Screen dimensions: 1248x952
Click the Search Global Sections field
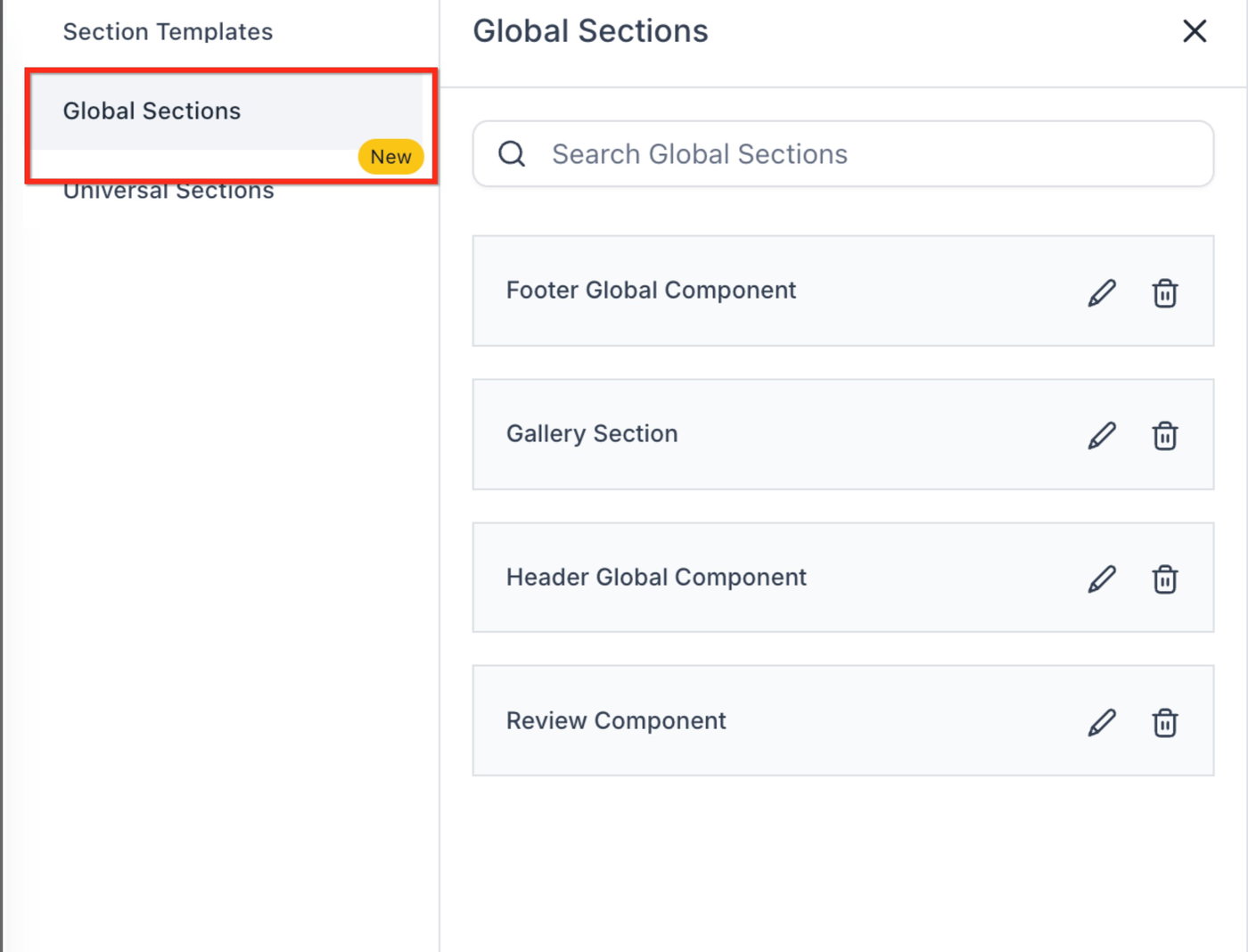(856, 154)
